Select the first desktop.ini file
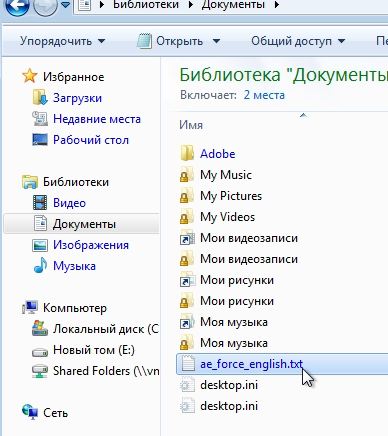This screenshot has height=436, width=388. coord(229,385)
